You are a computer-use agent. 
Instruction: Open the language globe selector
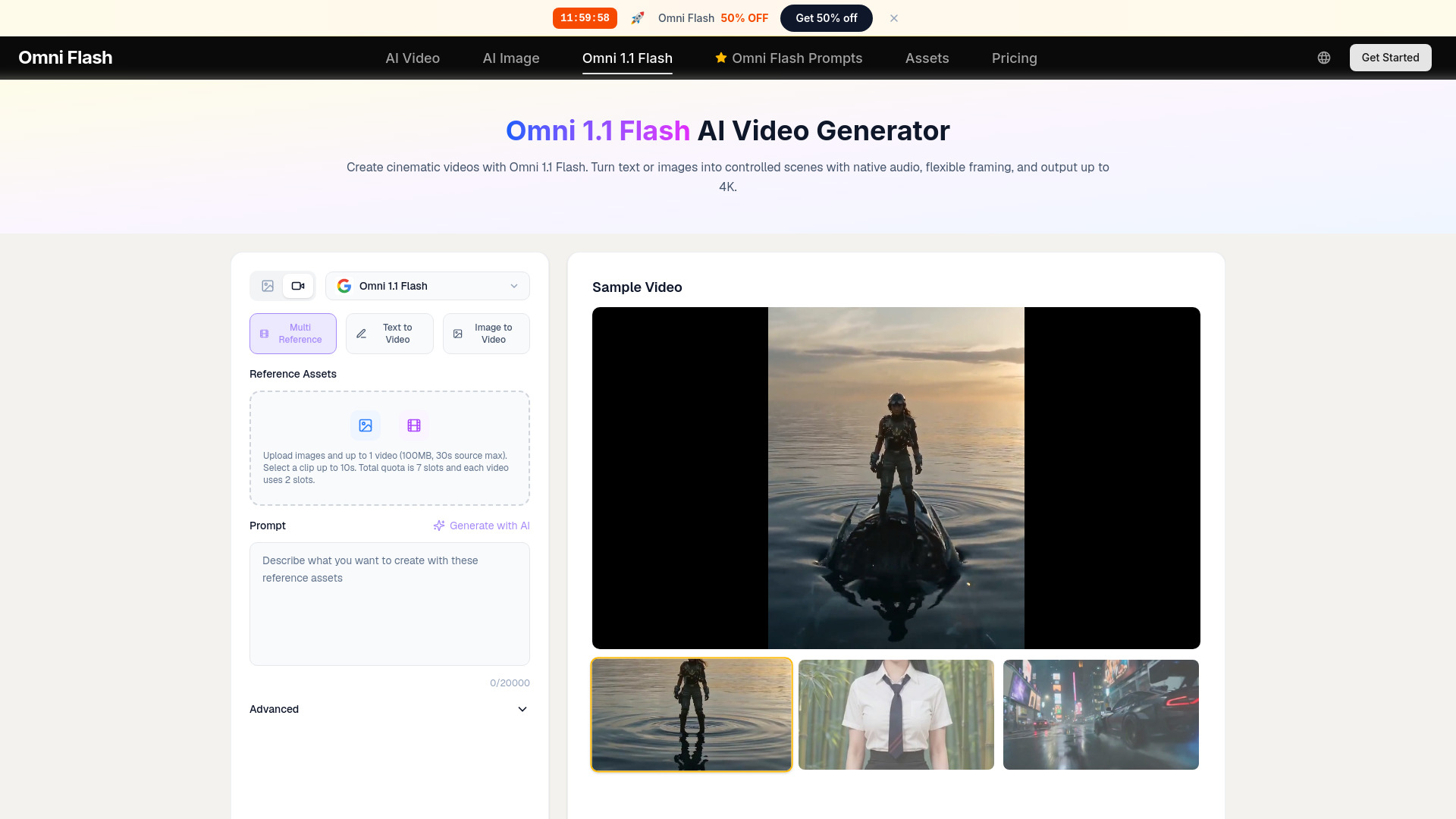pos(1324,58)
